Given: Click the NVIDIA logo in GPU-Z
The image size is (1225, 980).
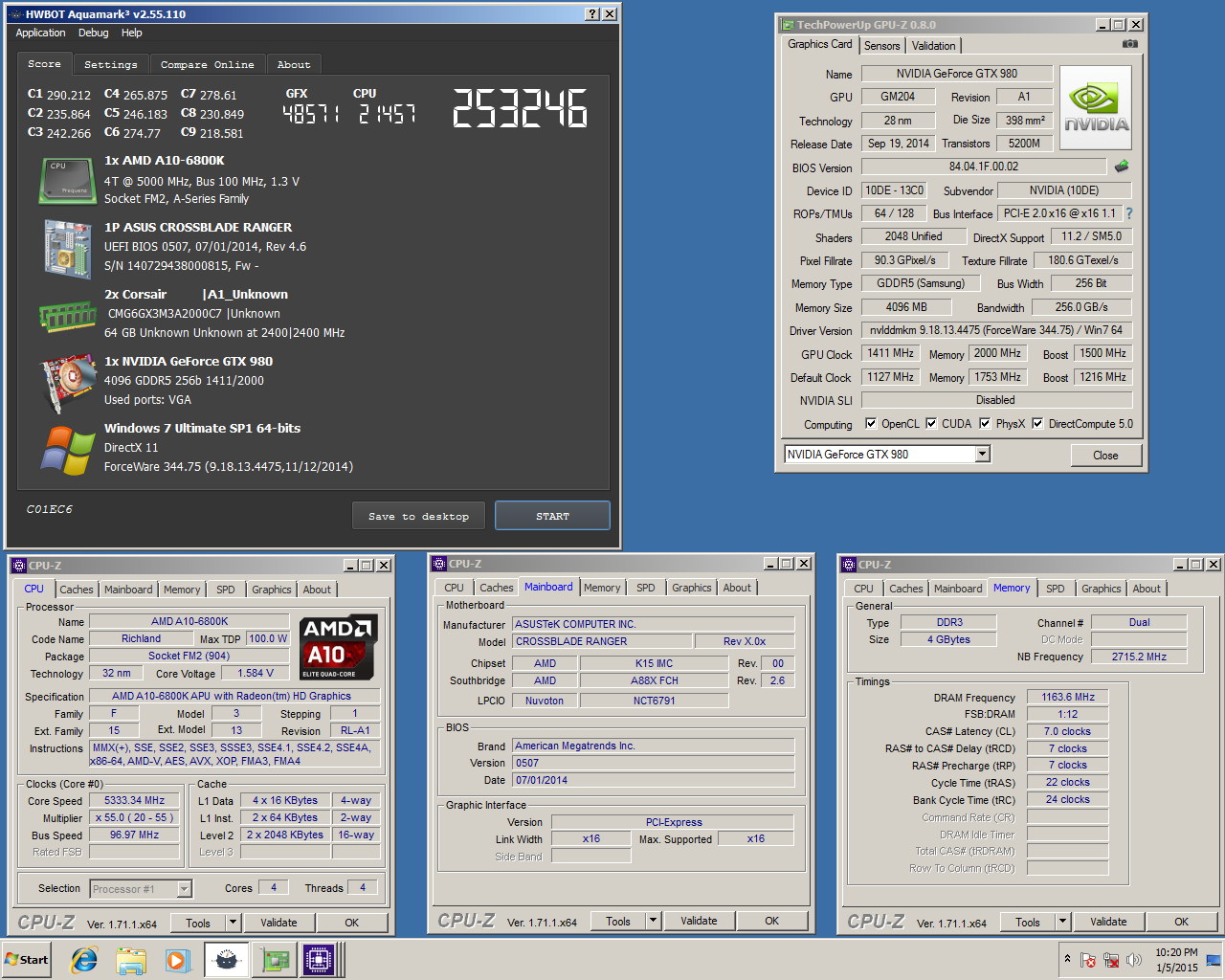Looking at the screenshot, I should [1096, 105].
